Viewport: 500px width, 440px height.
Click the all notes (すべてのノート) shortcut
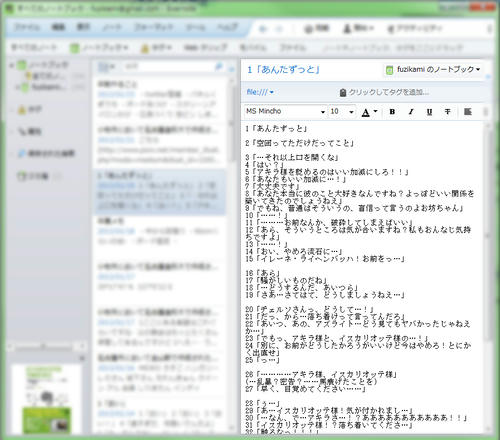(34, 48)
